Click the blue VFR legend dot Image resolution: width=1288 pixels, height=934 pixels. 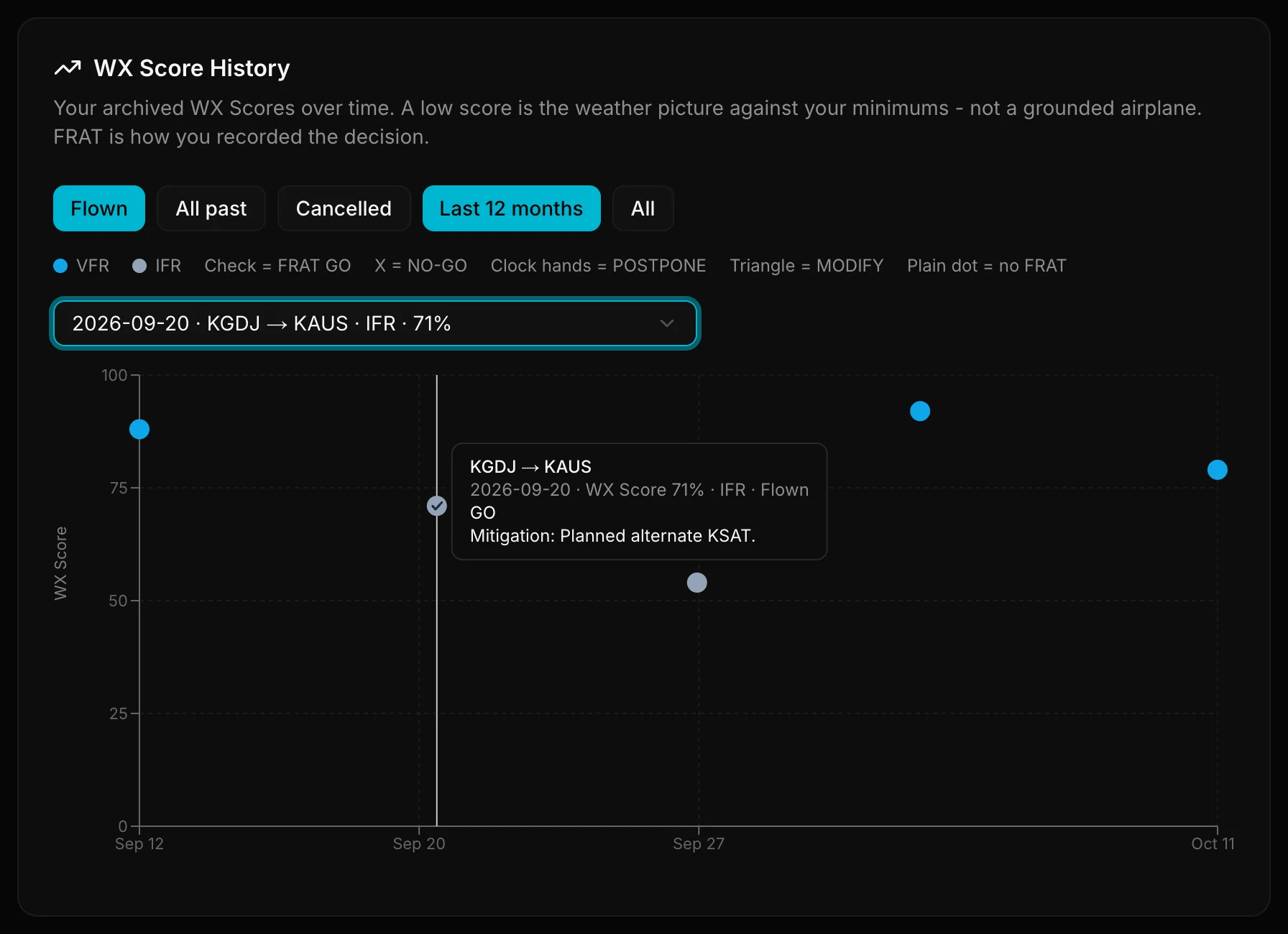click(x=60, y=266)
